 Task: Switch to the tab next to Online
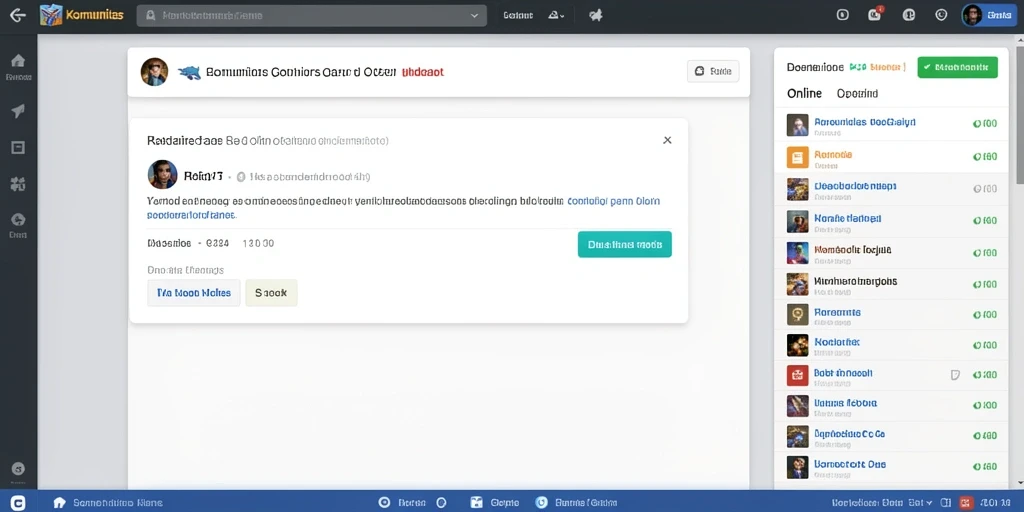click(857, 93)
